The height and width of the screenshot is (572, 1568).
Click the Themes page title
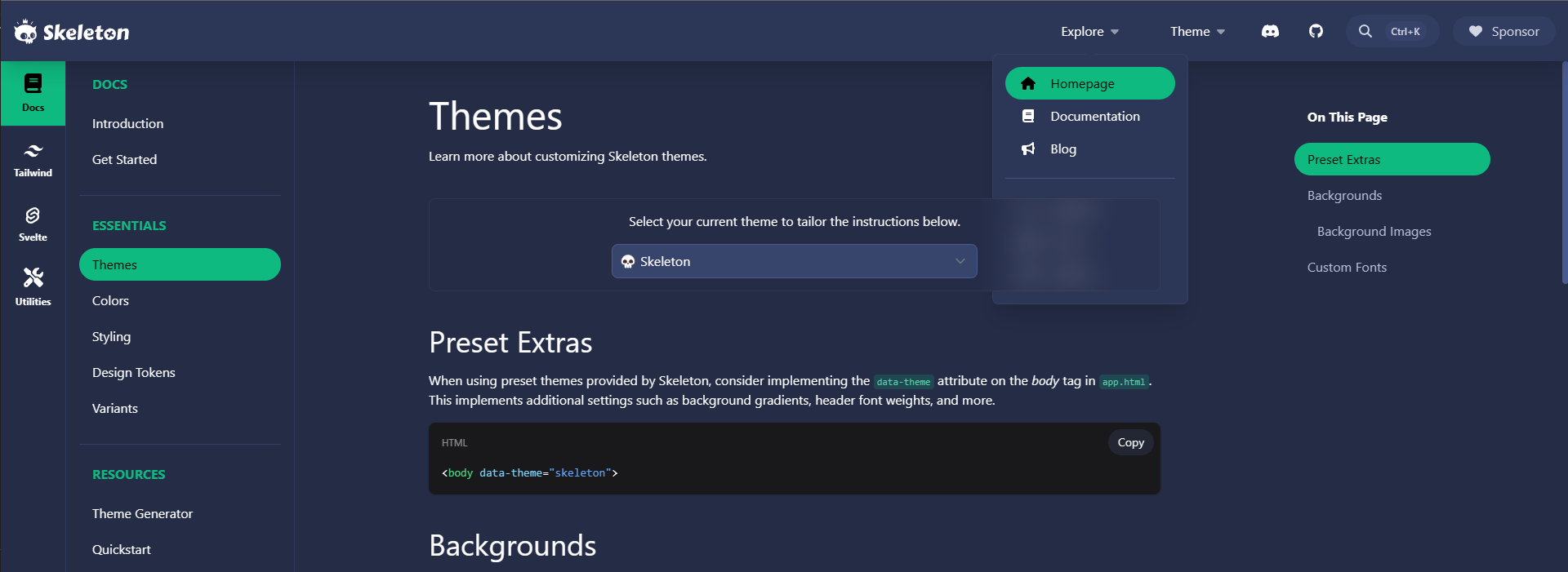[496, 116]
